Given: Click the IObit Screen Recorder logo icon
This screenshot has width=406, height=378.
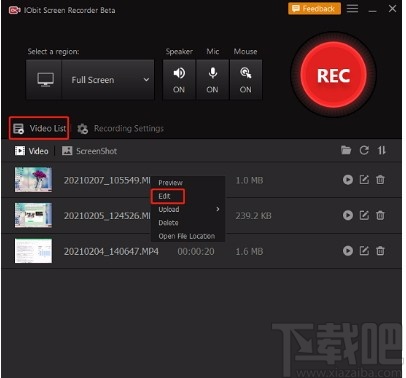Looking at the screenshot, I should click(14, 10).
